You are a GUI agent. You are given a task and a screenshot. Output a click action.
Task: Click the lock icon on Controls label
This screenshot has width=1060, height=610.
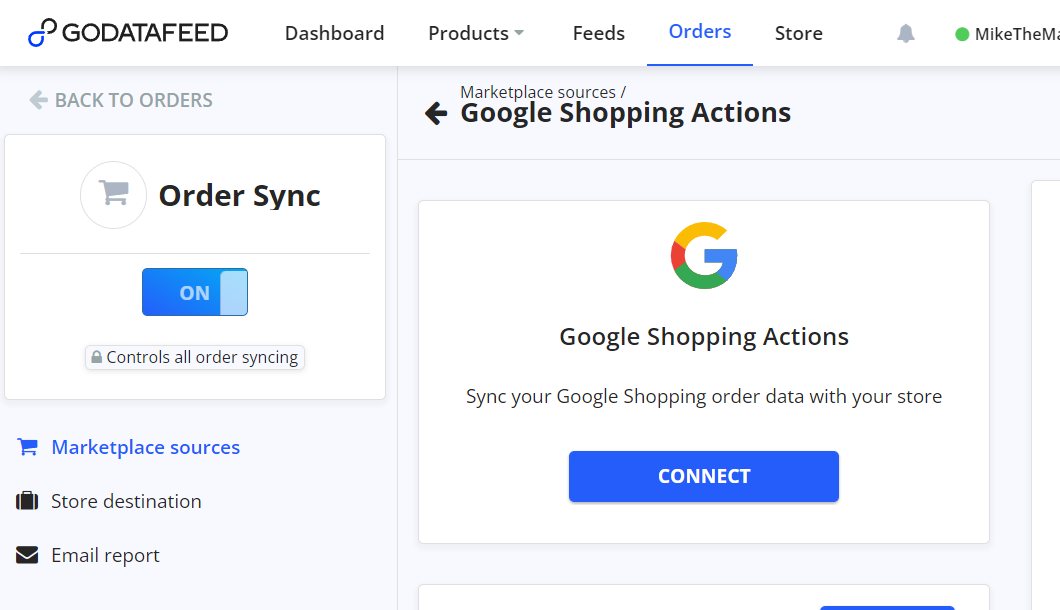coord(97,357)
